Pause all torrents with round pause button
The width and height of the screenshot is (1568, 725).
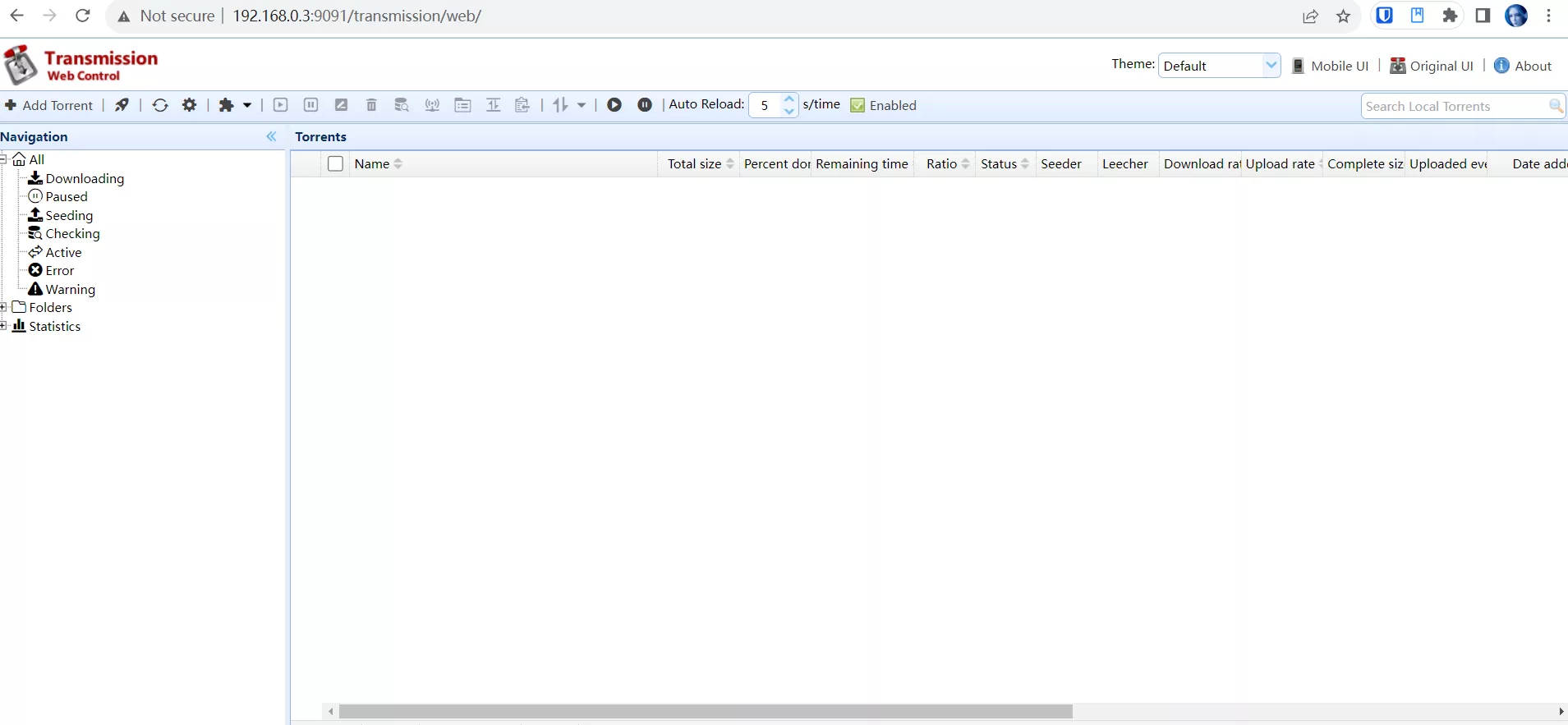pos(645,105)
